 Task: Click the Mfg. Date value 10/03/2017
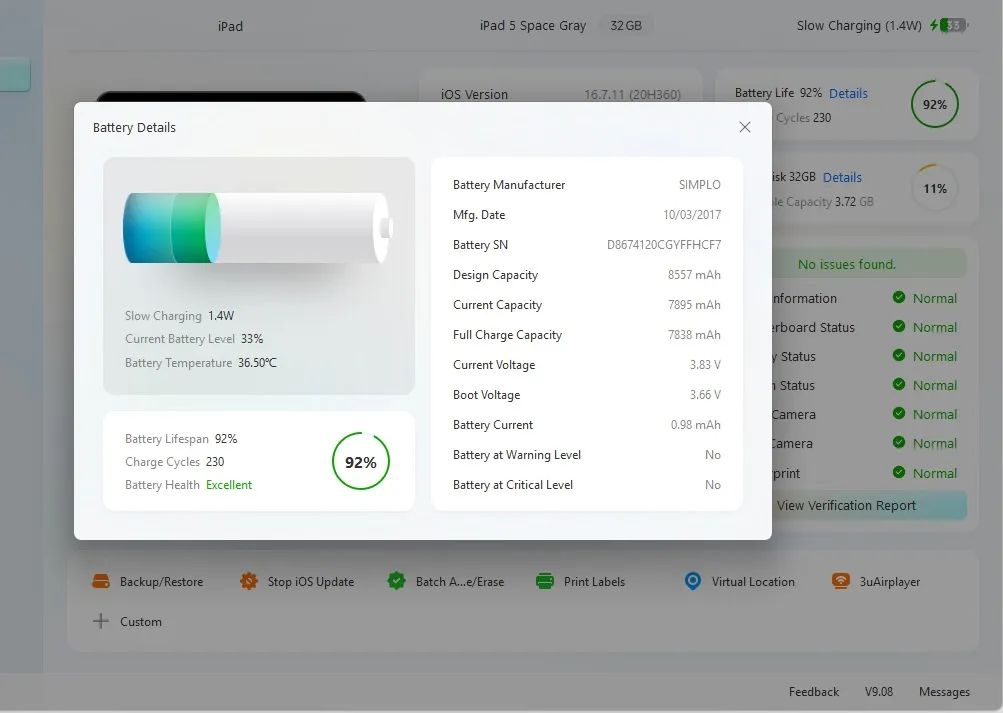point(691,215)
